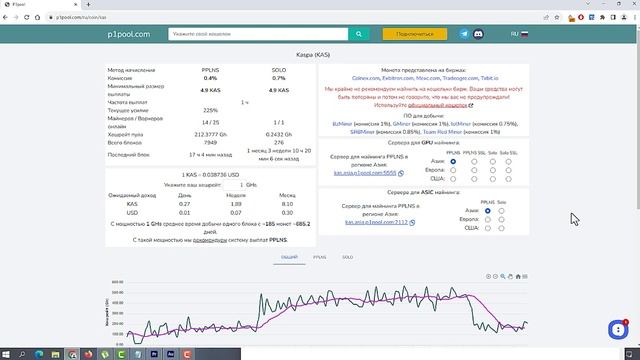The image size is (640, 360).
Task: Click the hashrate GH/s input field
Action: [x=235, y=185]
